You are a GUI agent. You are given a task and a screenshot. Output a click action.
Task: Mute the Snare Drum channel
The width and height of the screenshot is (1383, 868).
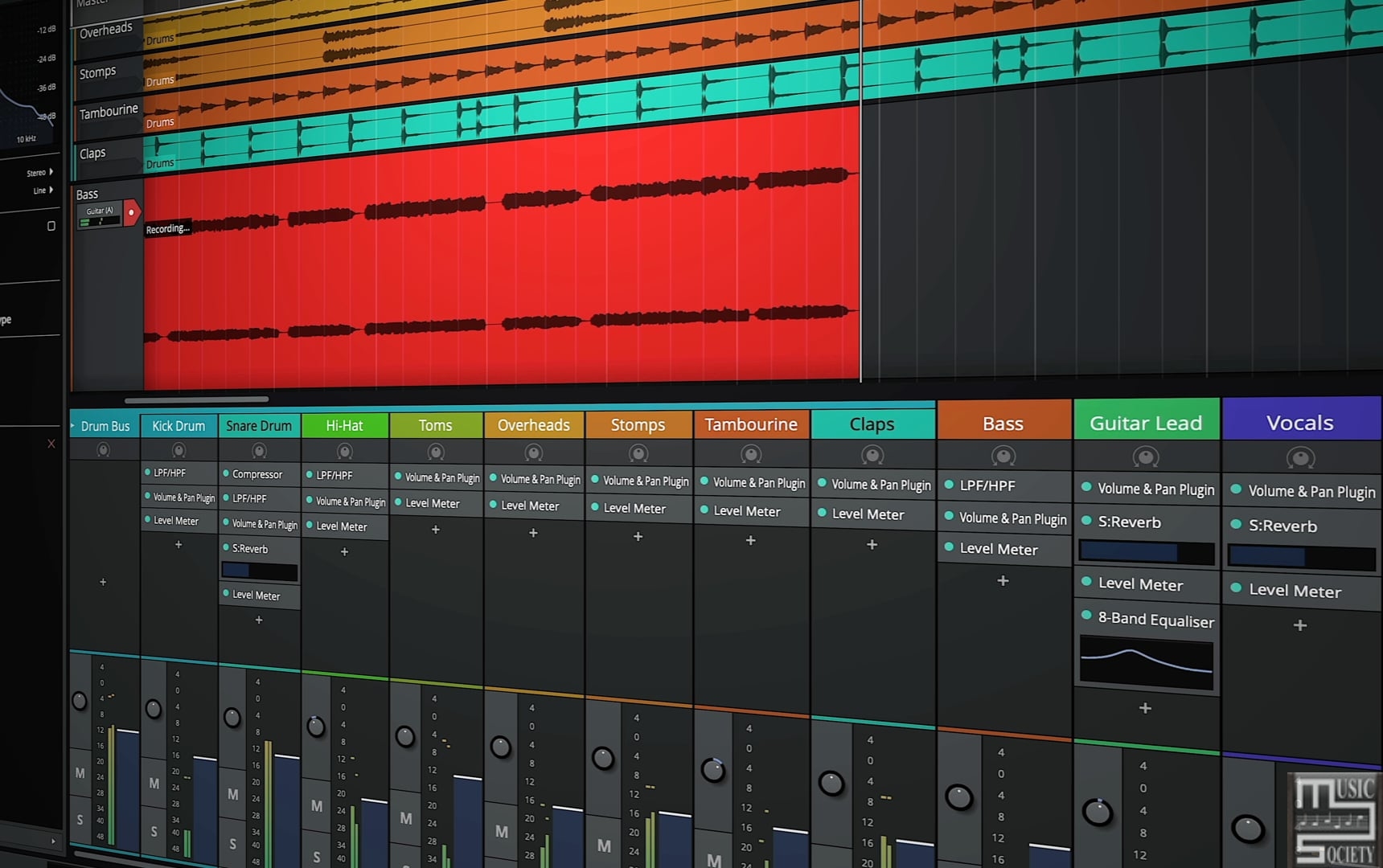point(232,795)
